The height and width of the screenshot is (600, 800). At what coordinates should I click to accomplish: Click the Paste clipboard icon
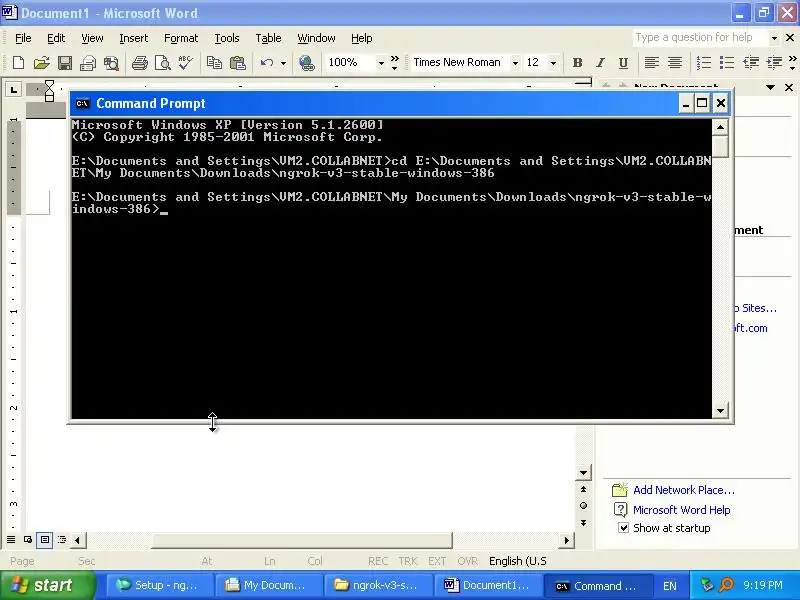pos(237,63)
